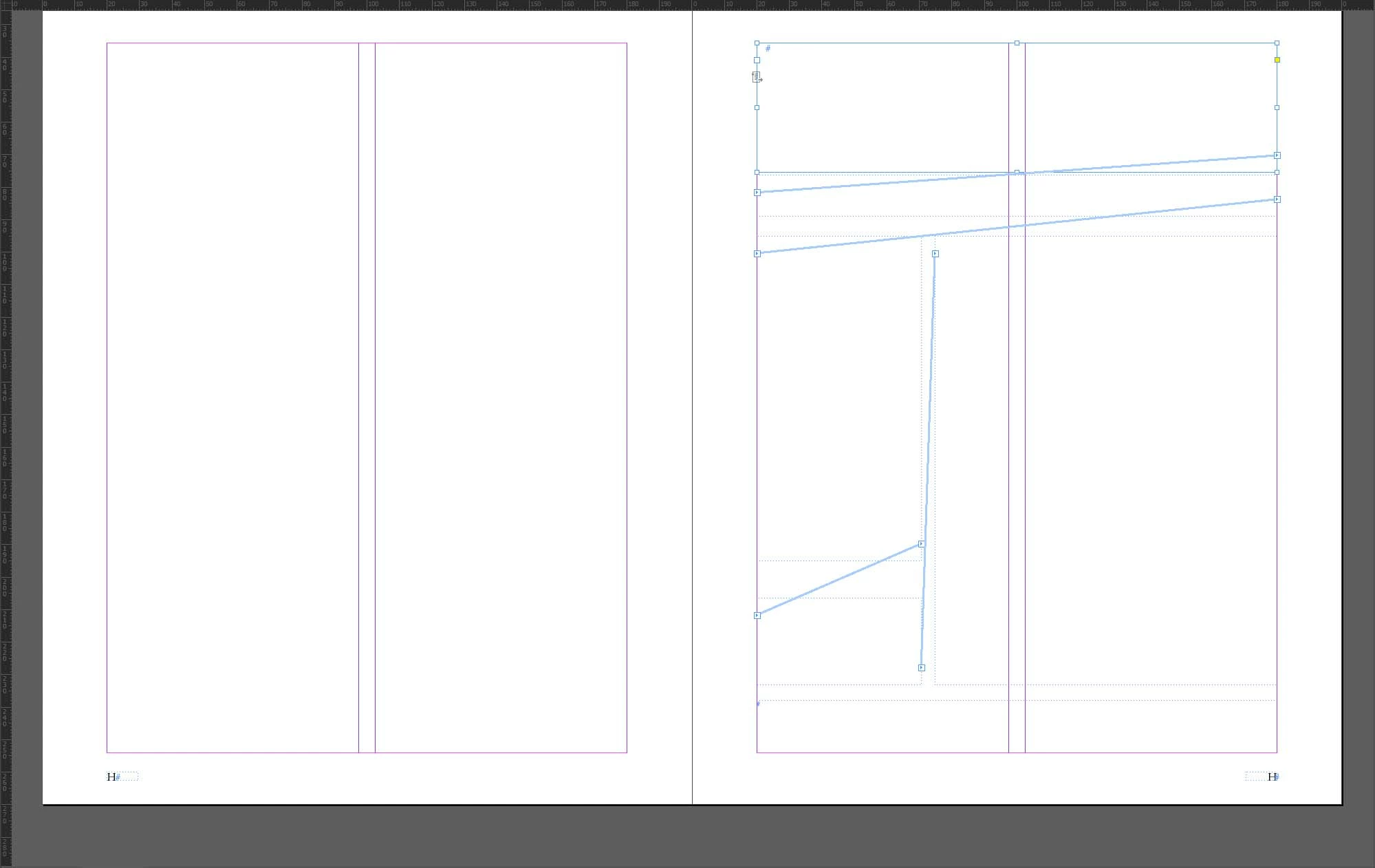Click the right-middle resize handle of selected frame

tap(1277, 108)
